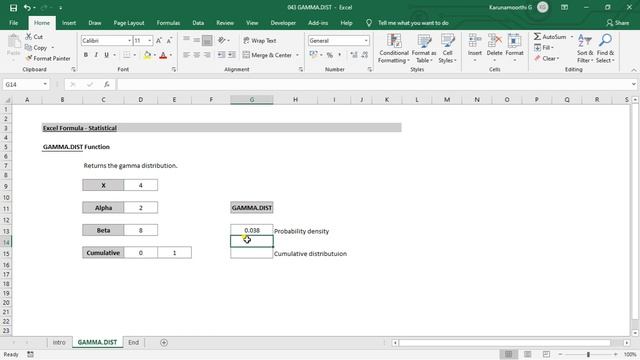Toggle Bold formatting
The width and height of the screenshot is (640, 360).
tap(86, 55)
